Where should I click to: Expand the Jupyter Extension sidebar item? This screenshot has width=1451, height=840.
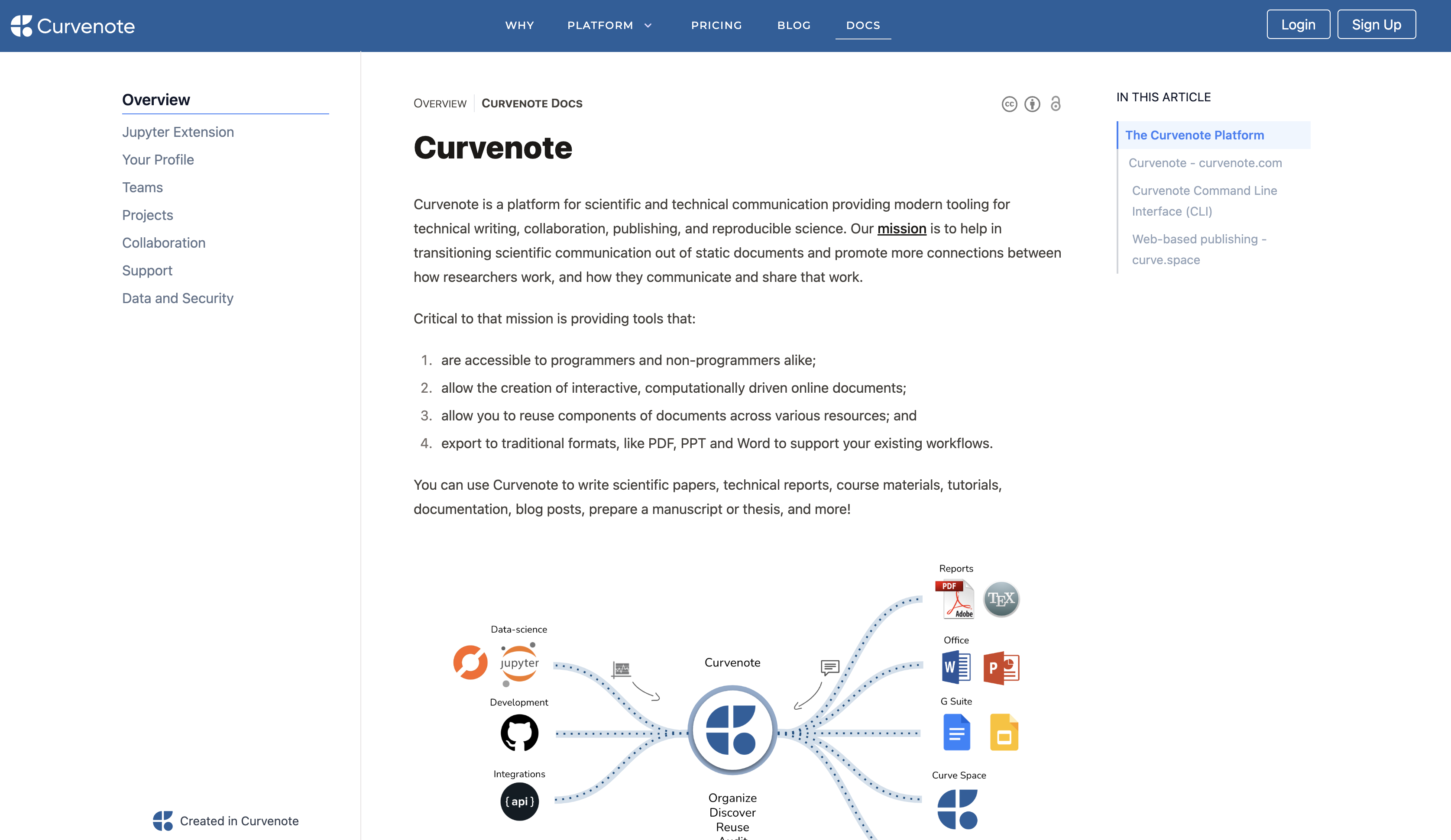click(177, 131)
